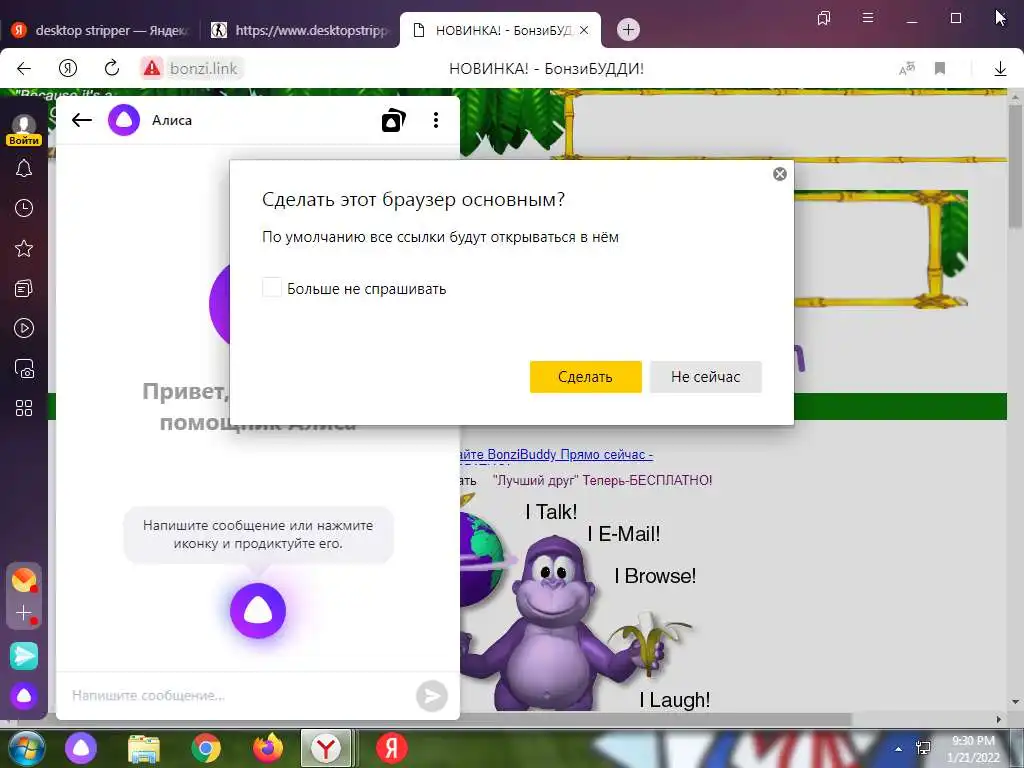Click the Не сейчас button
Screen dimensions: 1024x768
[x=706, y=377]
